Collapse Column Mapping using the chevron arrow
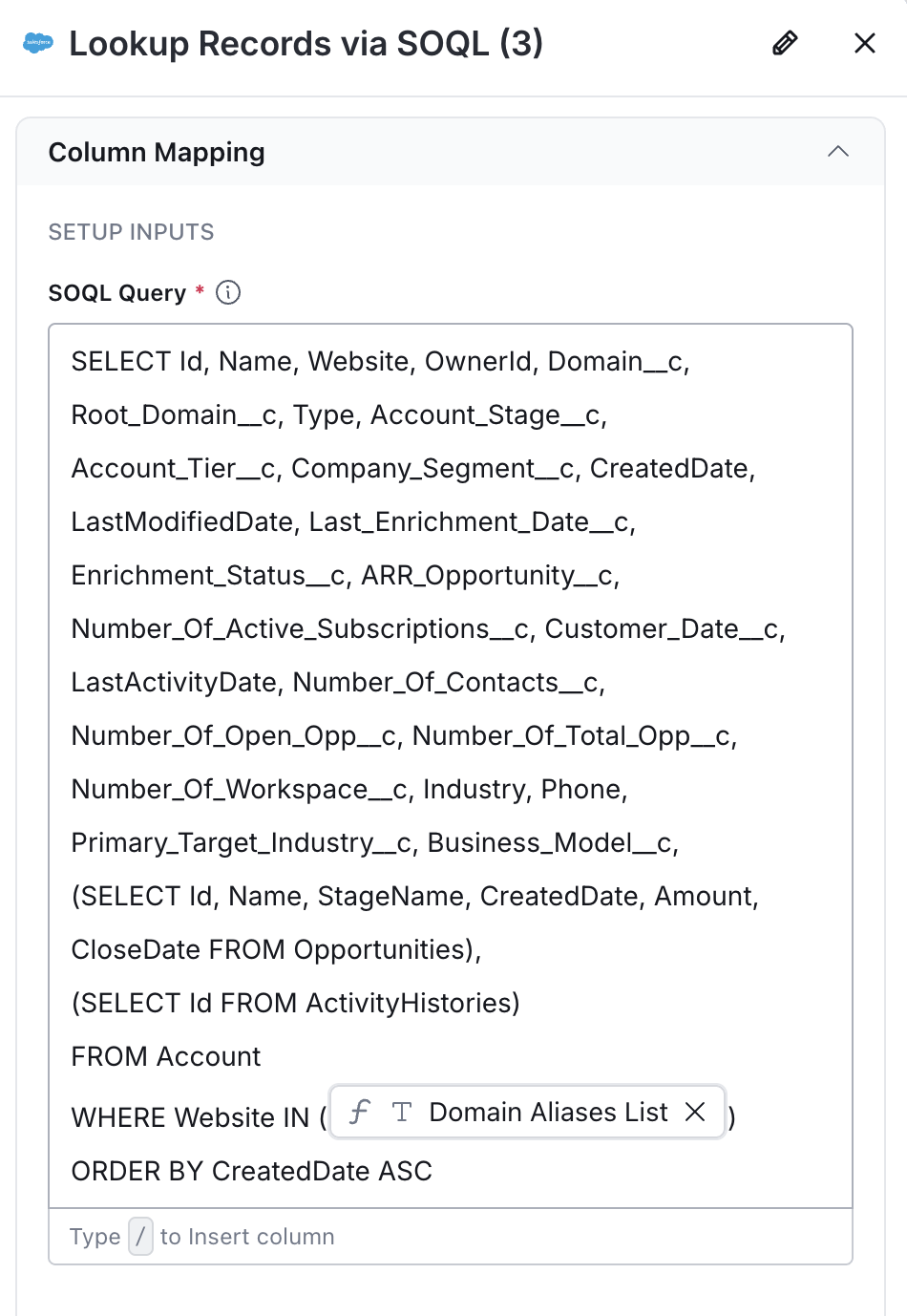Screen dimensions: 907x1316 pyautogui.click(x=838, y=152)
